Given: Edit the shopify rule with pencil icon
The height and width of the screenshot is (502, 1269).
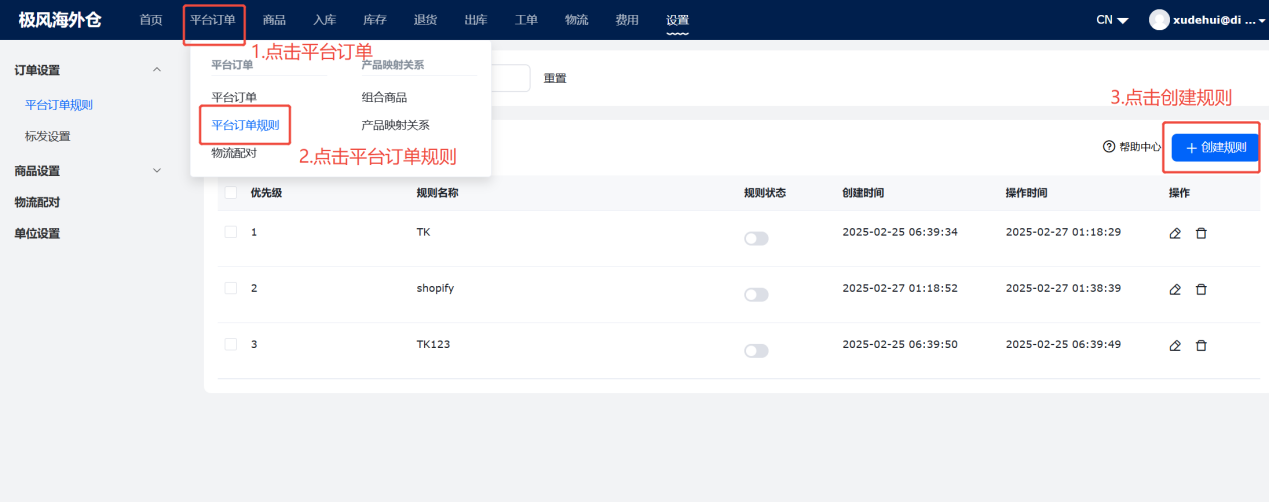Looking at the screenshot, I should click(x=1175, y=289).
